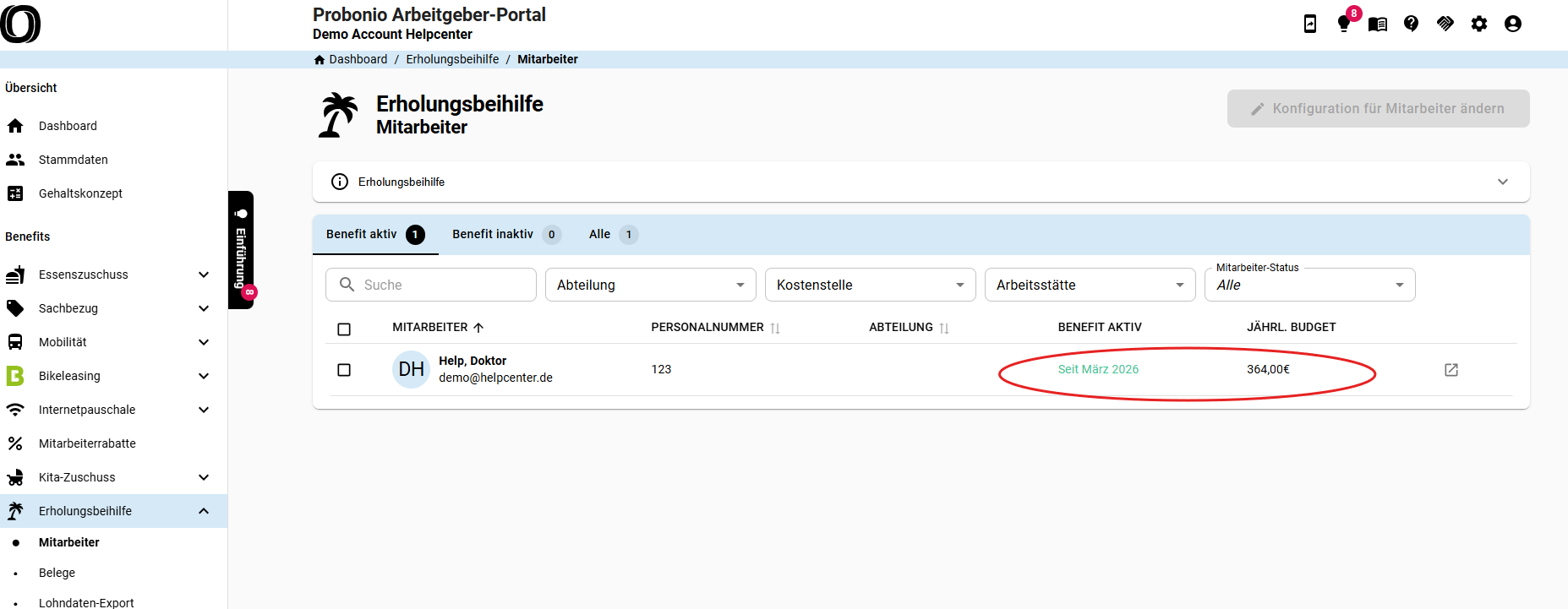Click the Probonio logo in top-left corner
The image size is (1568, 609).
(20, 24)
